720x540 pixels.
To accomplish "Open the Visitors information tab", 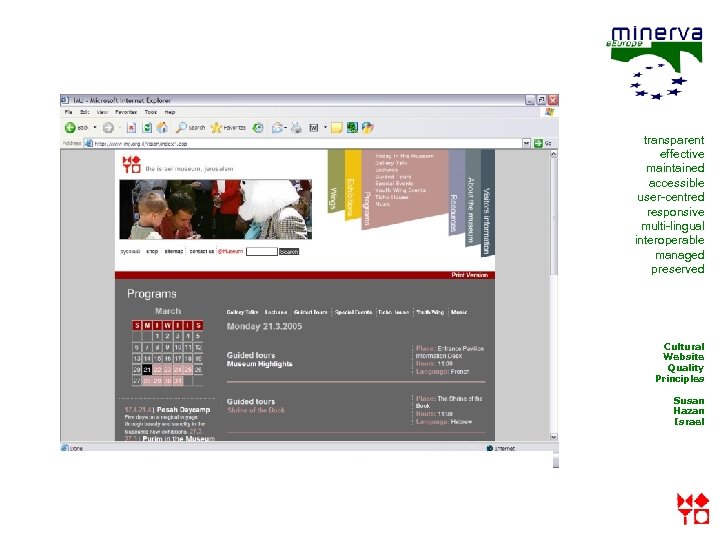I will pos(488,202).
